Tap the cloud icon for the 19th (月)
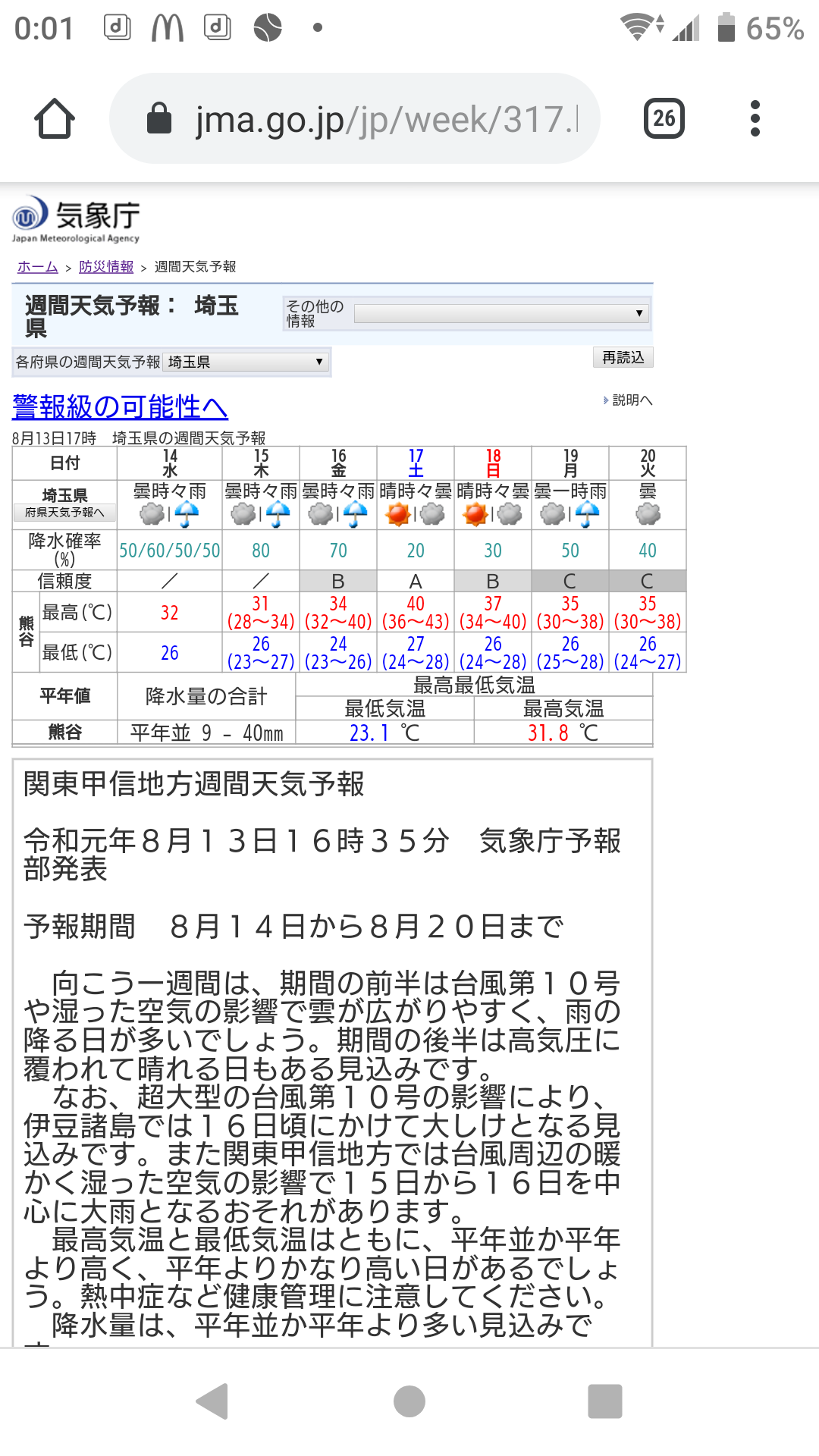Image resolution: width=819 pixels, height=1456 pixels. click(x=553, y=515)
